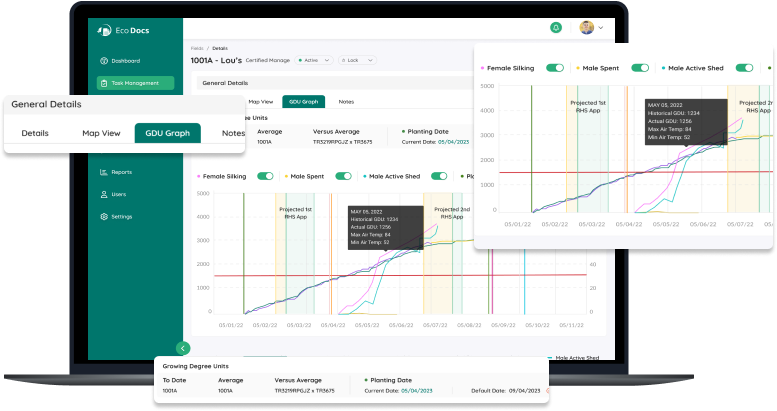Toggle Male Active Shed switch in floating chart card
Screen dimensions: 777x411
744,68
